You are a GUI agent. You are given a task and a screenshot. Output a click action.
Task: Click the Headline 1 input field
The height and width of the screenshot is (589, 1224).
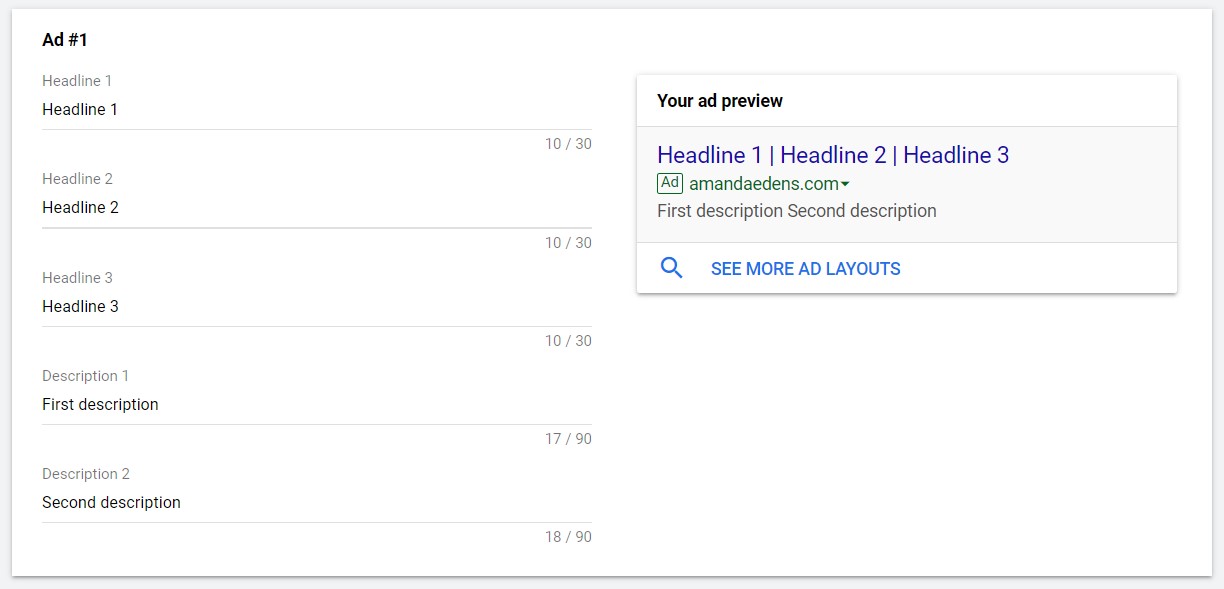click(317, 110)
